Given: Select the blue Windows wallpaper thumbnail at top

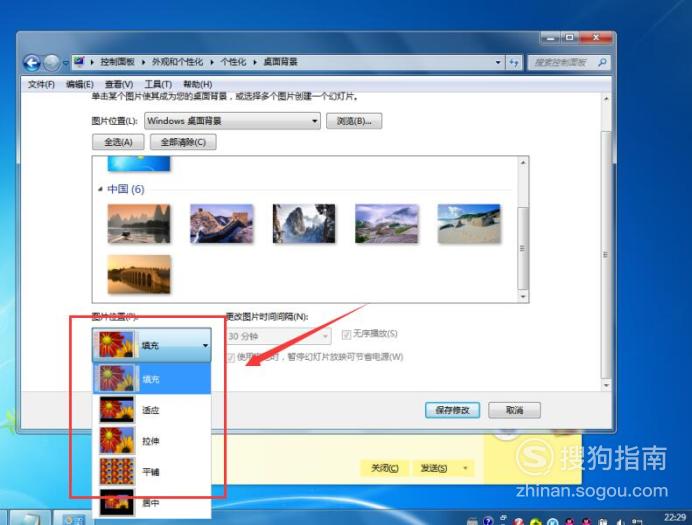Looking at the screenshot, I should tap(139, 164).
